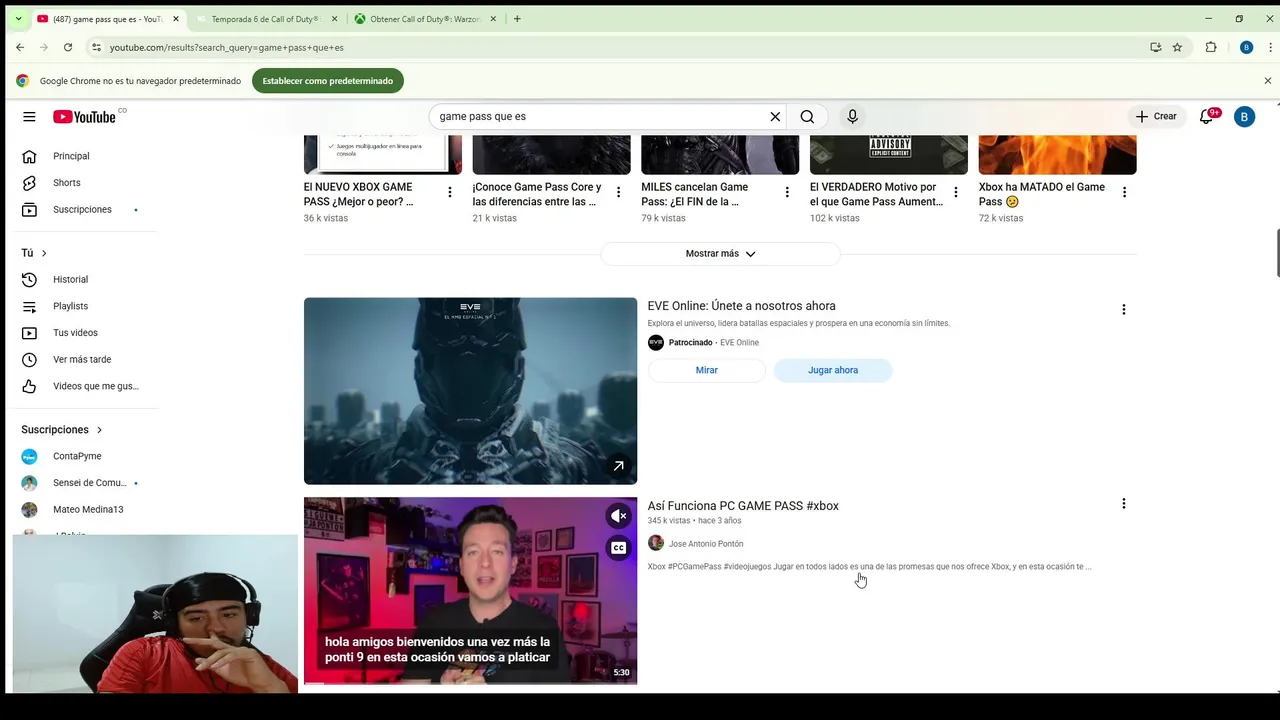Viewport: 1280px width, 720px height.
Task: Click external link arrow on EVE Online thumbnail
Action: [x=619, y=466]
